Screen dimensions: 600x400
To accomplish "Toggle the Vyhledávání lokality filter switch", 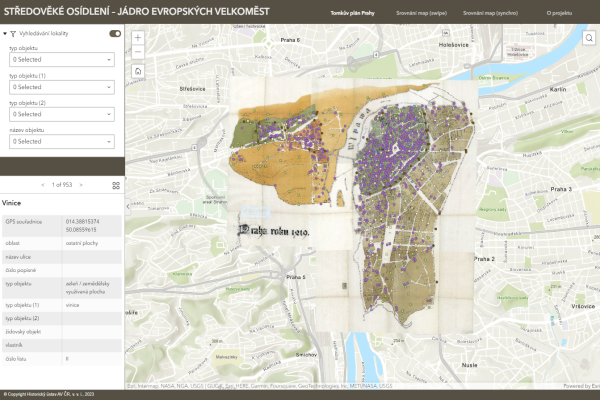I will coord(115,34).
